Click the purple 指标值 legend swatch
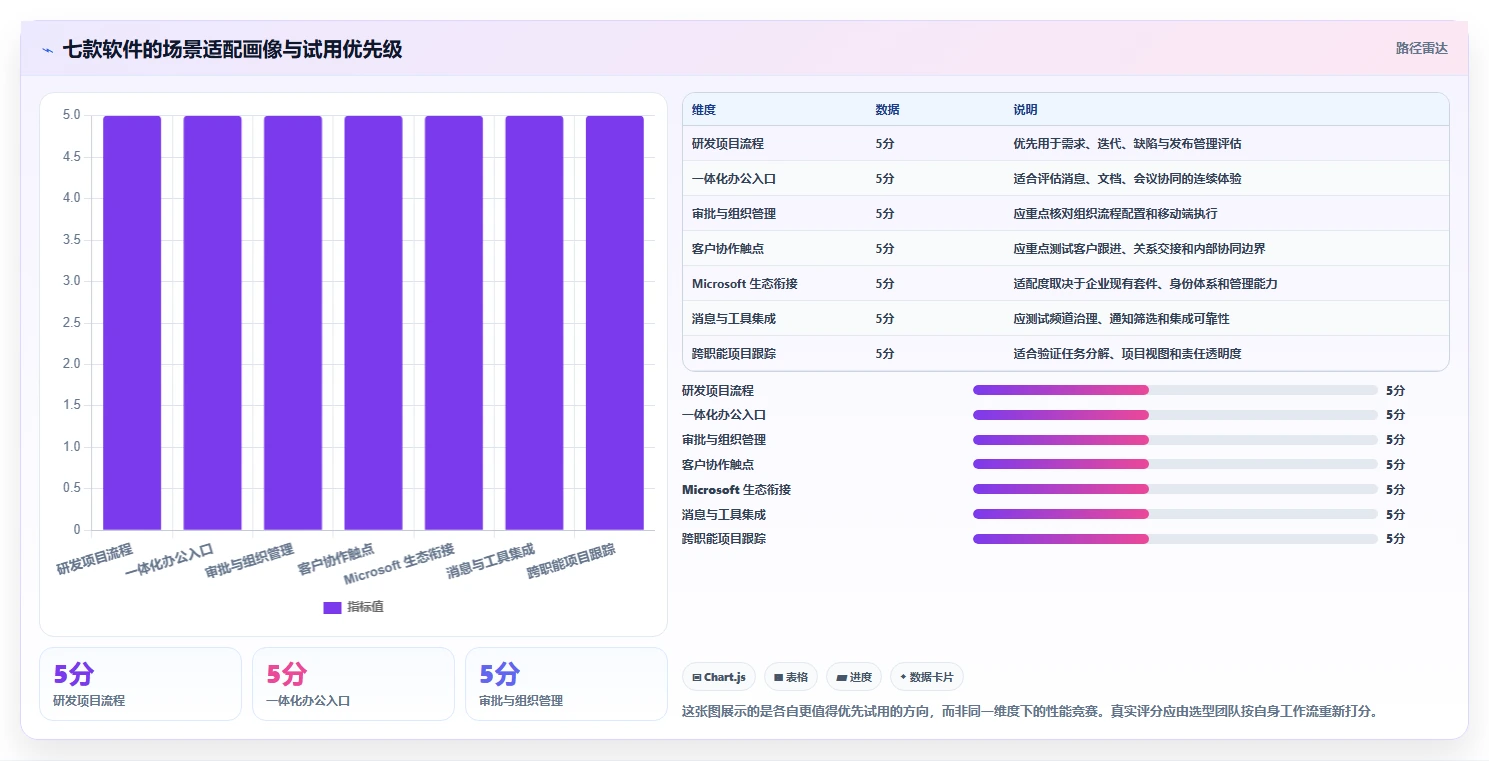The width and height of the screenshot is (1489, 761). 333,608
